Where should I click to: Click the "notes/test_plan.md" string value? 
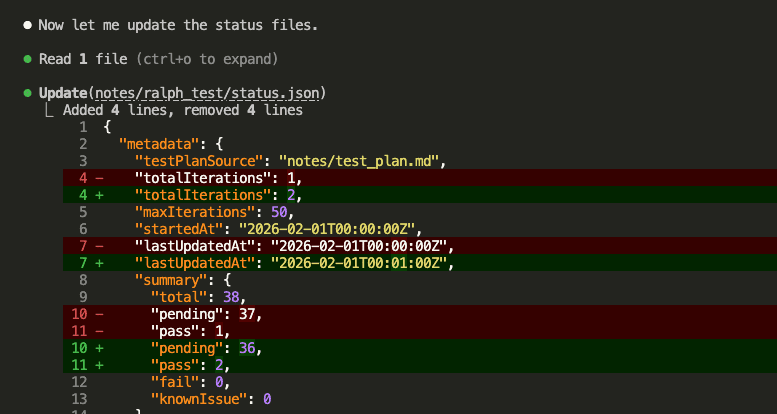(359, 161)
